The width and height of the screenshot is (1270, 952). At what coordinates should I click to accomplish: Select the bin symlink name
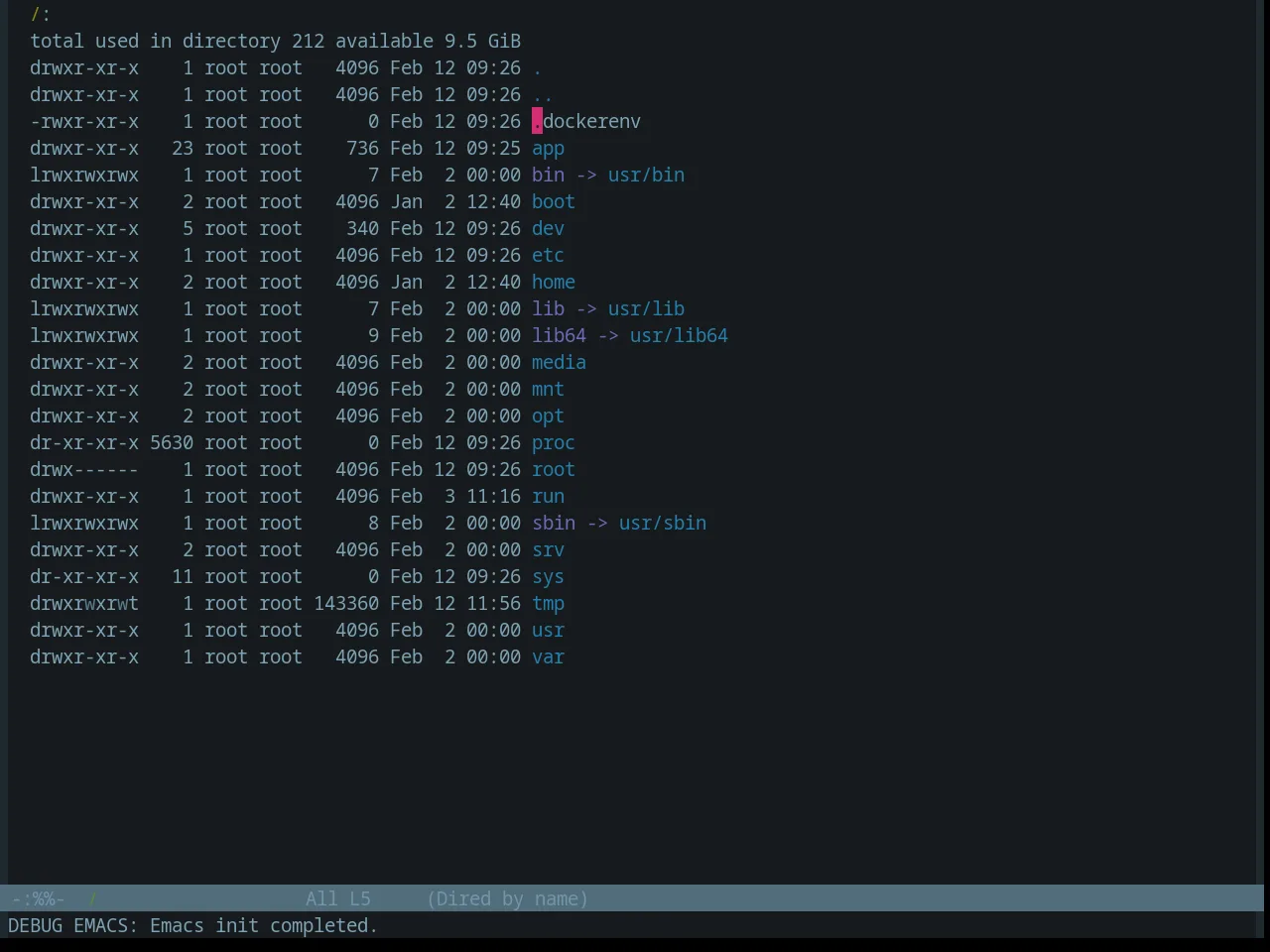(x=548, y=176)
